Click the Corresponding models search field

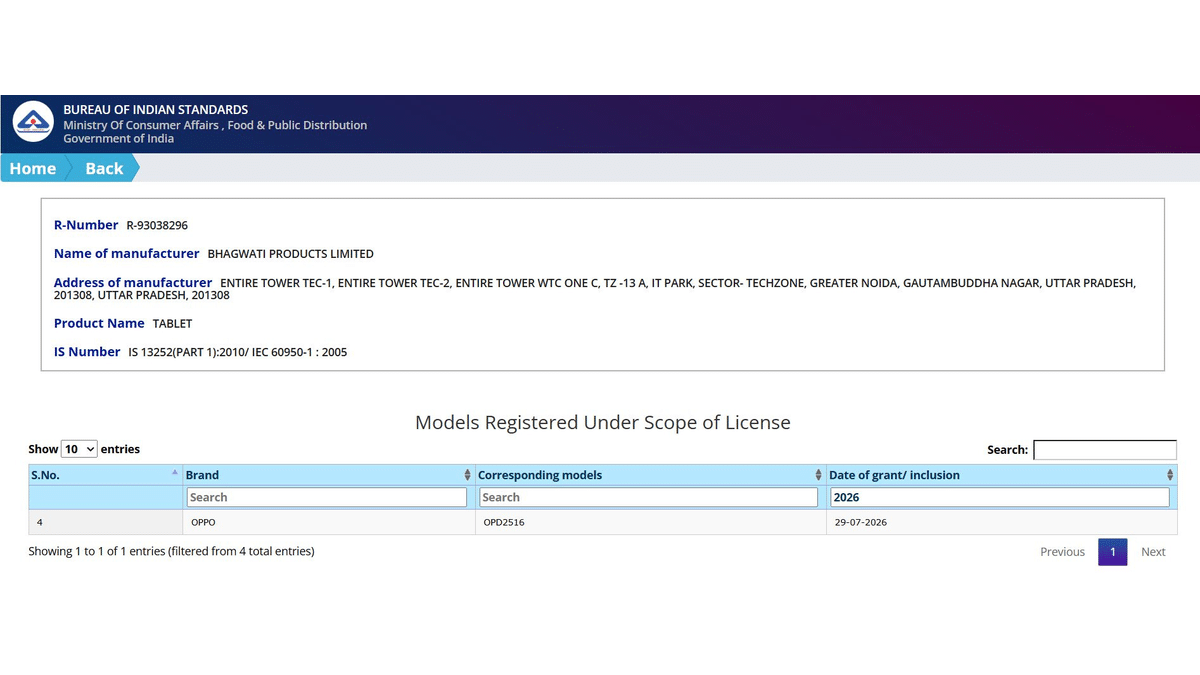point(648,497)
